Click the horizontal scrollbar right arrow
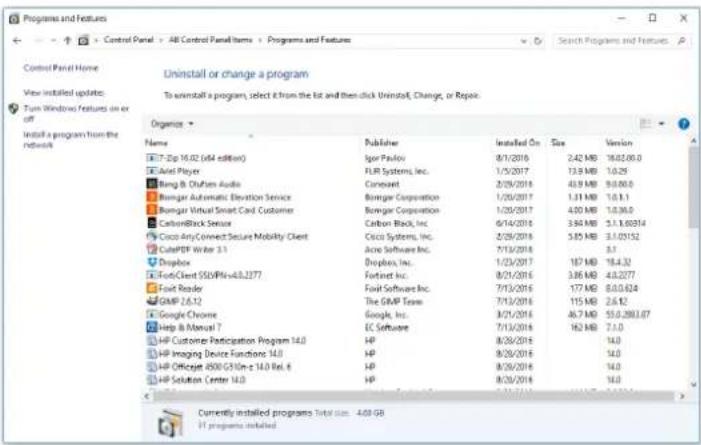 pos(682,396)
